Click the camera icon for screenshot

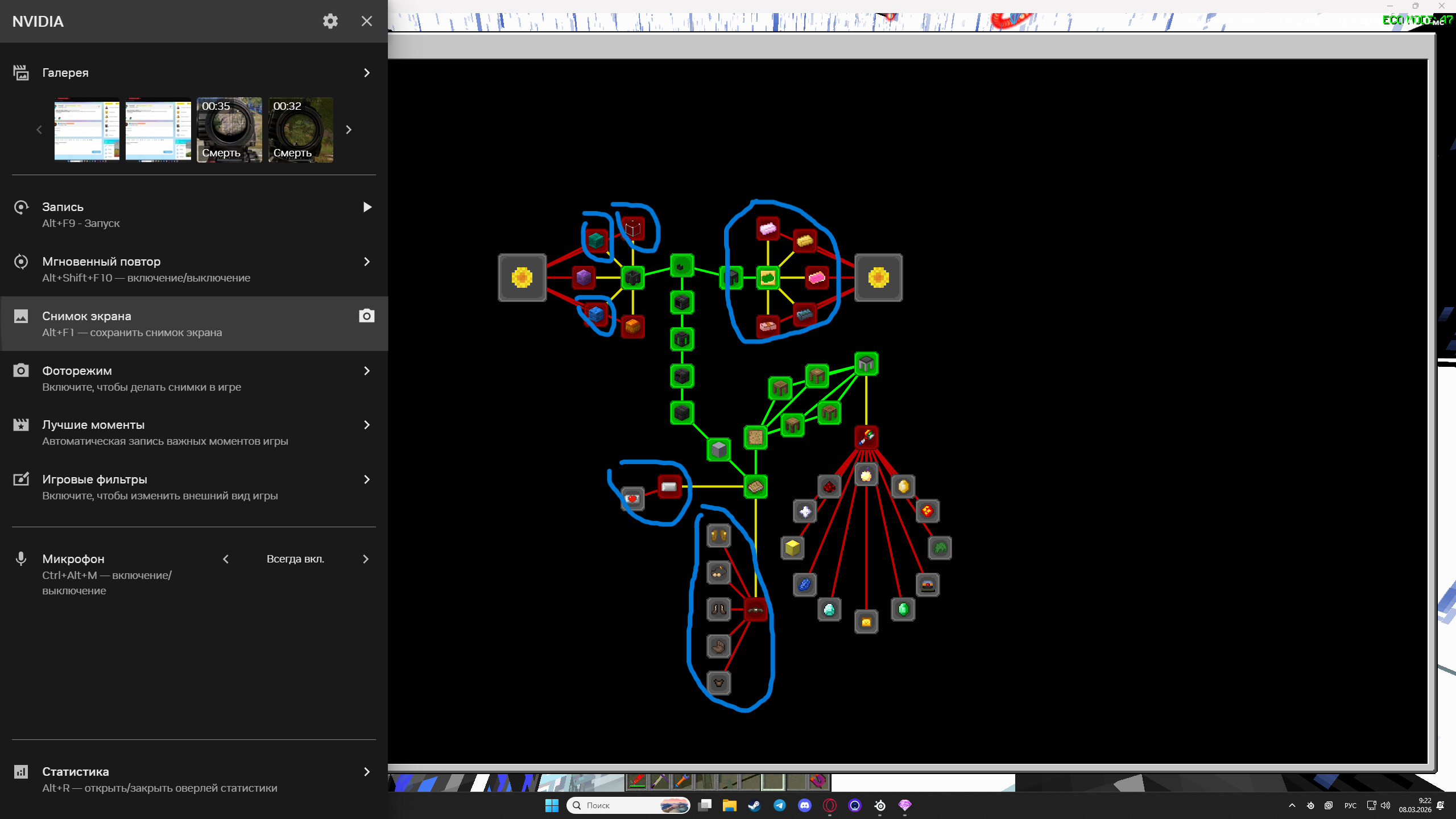tap(367, 316)
